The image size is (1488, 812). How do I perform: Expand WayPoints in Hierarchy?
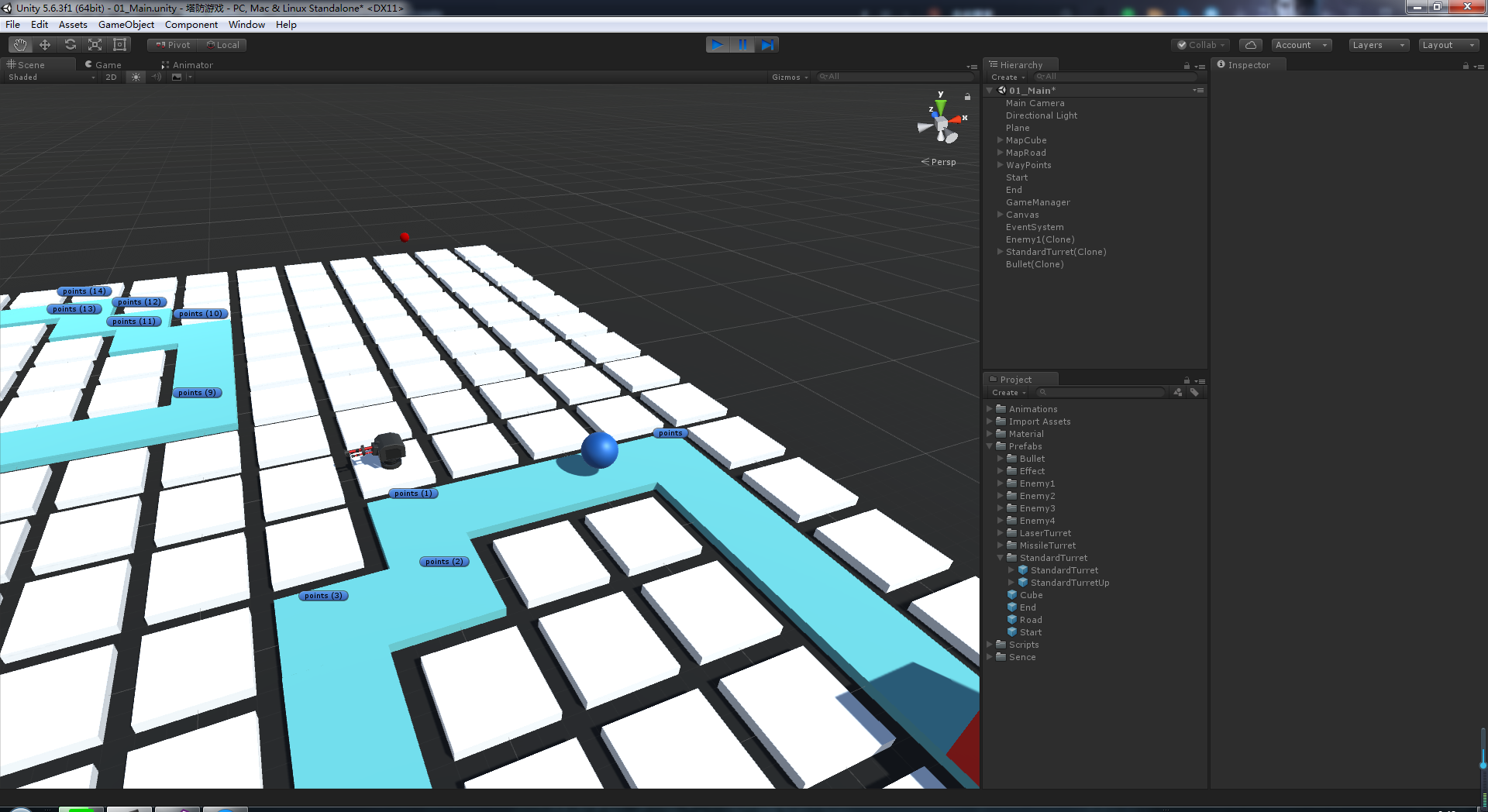pyautogui.click(x=1000, y=165)
